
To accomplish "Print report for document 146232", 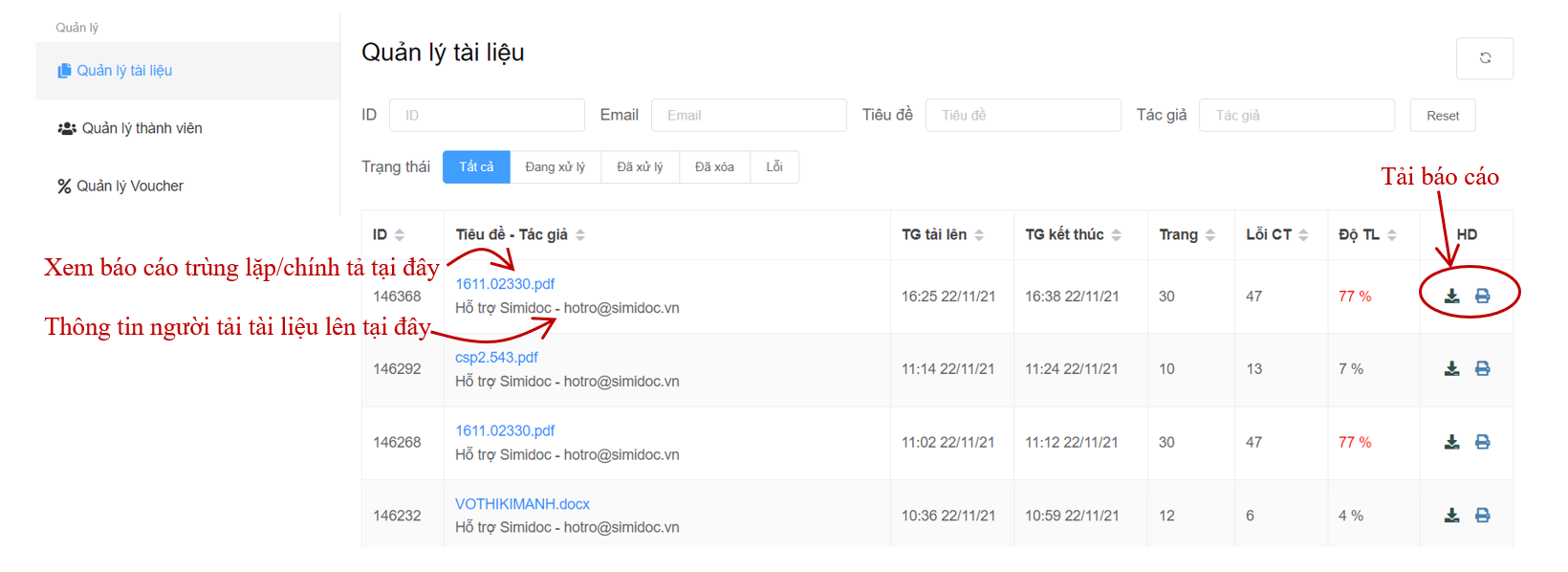I will (1482, 516).
